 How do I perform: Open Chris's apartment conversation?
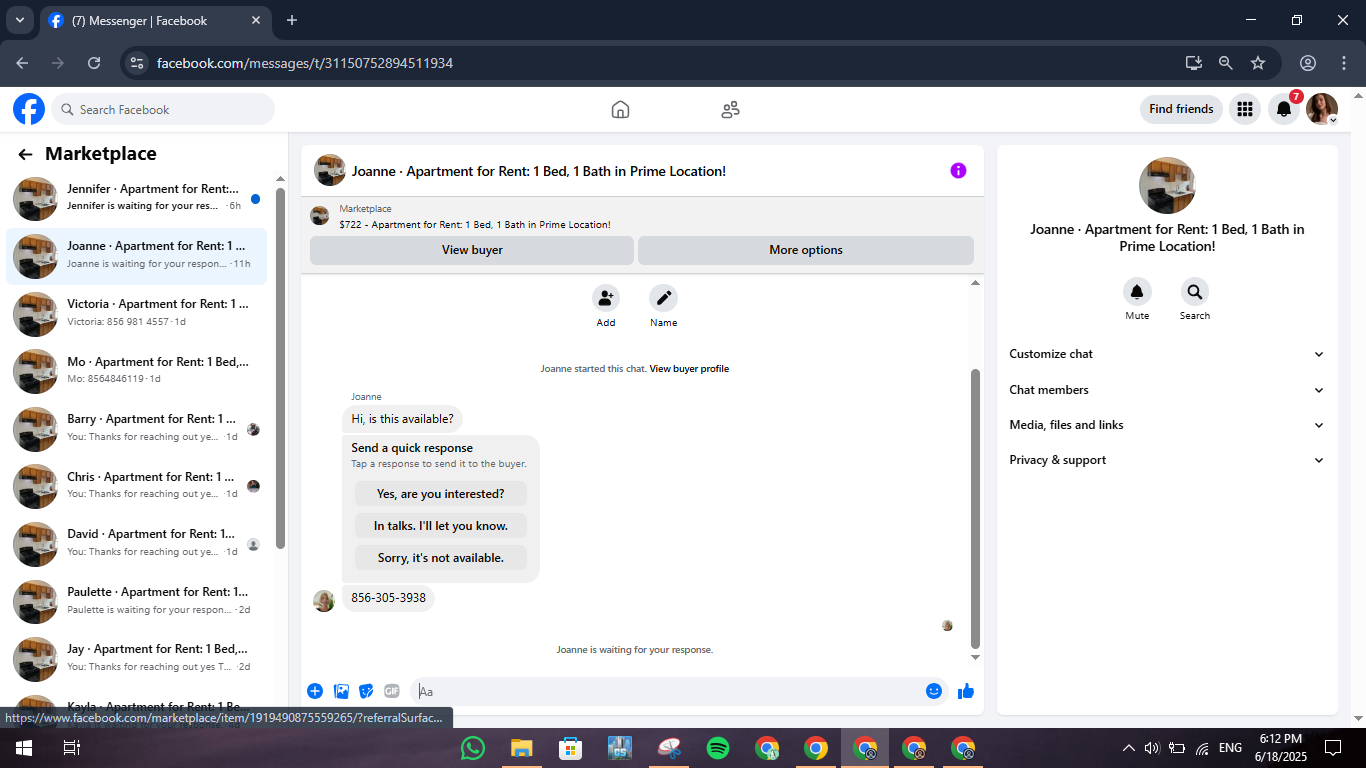click(x=137, y=486)
